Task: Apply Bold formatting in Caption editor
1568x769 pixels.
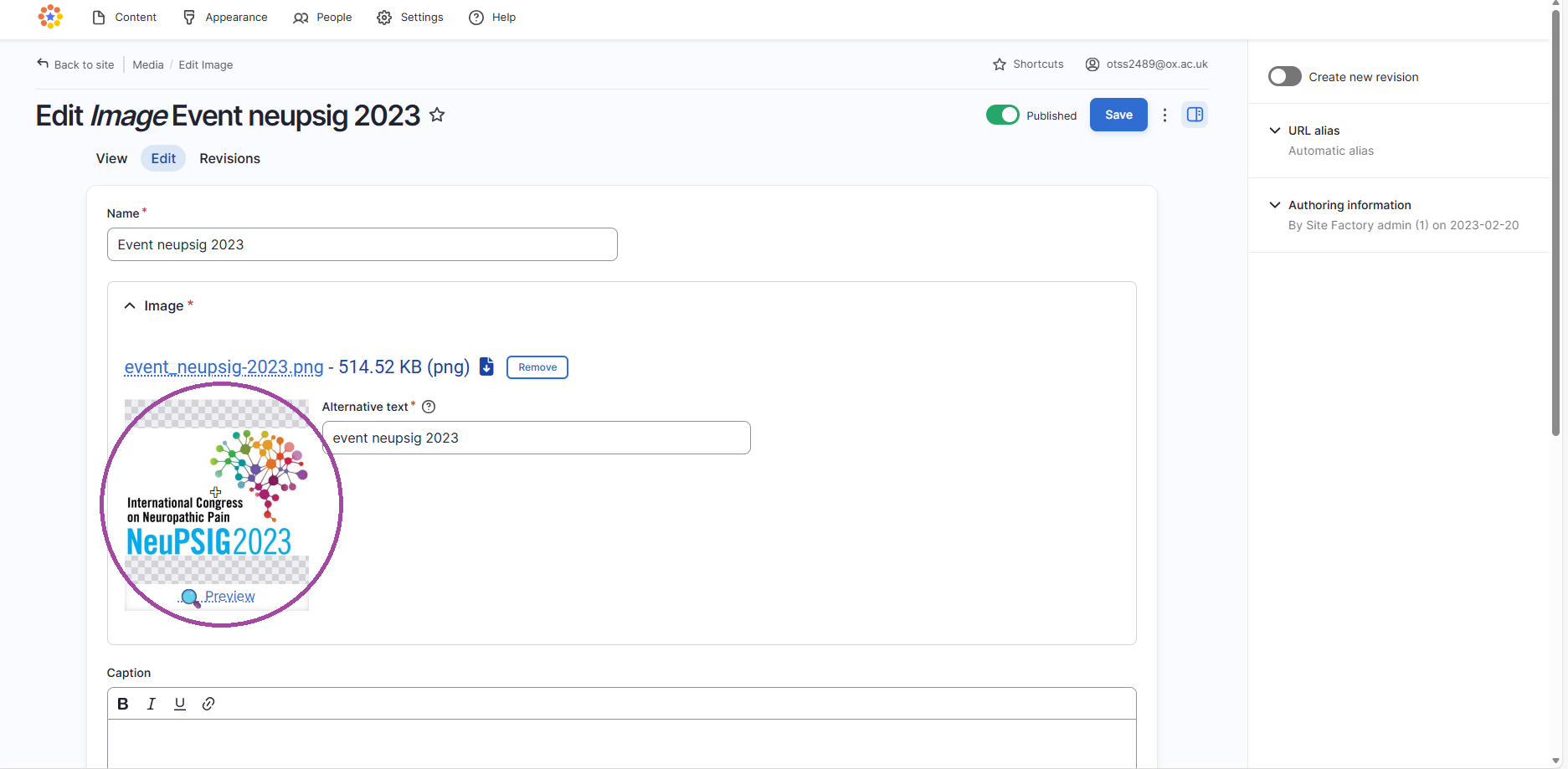Action: pyautogui.click(x=123, y=704)
